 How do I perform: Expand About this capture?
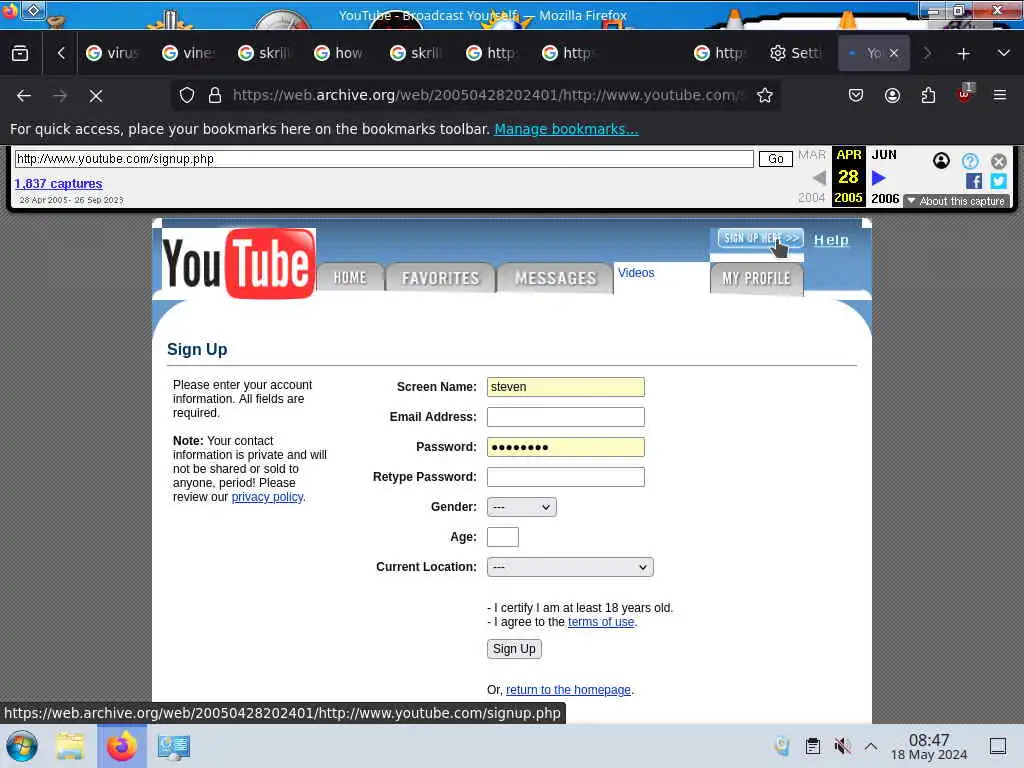[x=957, y=201]
